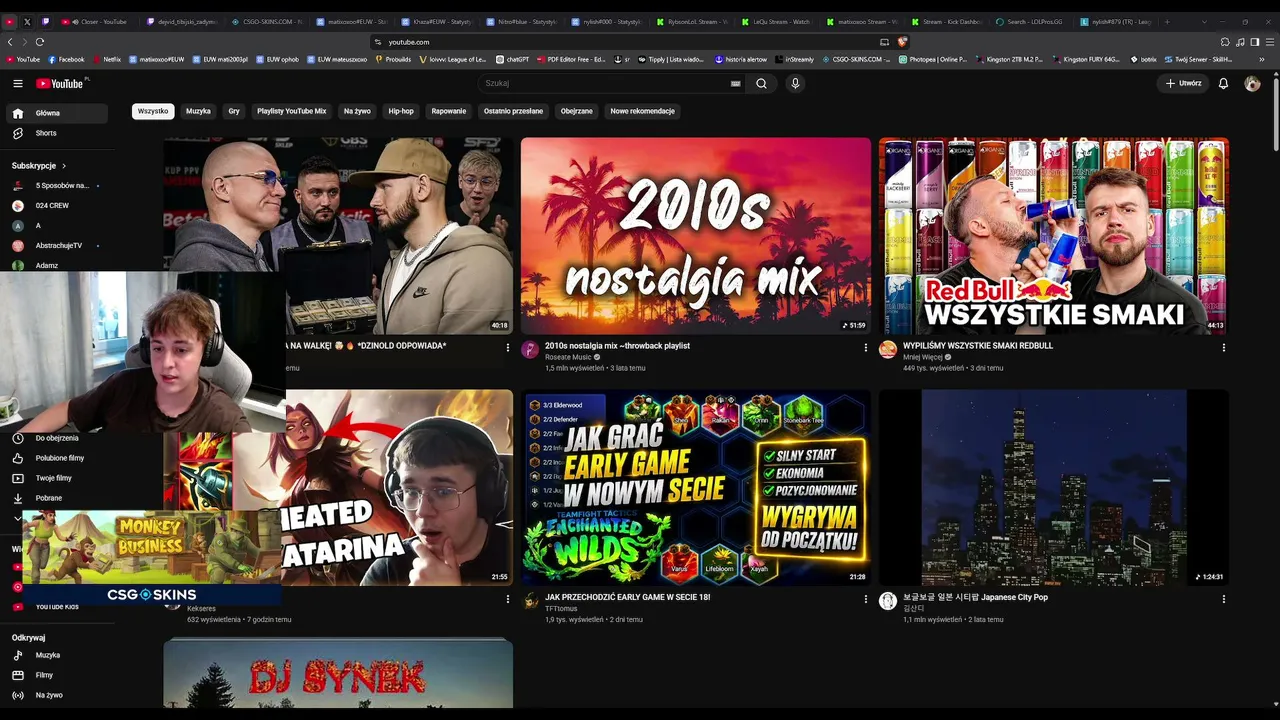Open Shorts from the sidebar

point(57,133)
